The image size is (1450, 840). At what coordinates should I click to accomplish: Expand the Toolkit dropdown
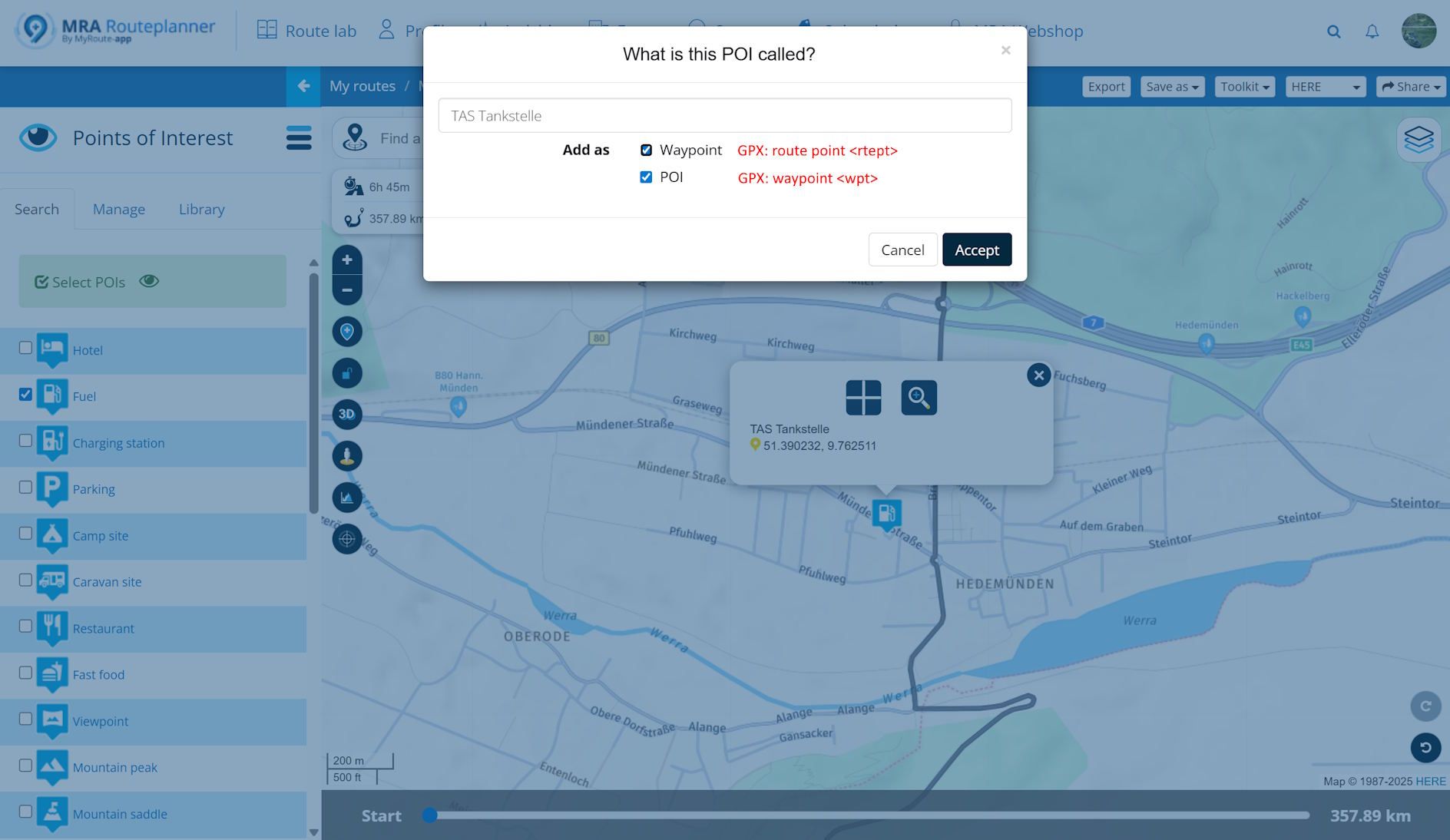pos(1244,86)
